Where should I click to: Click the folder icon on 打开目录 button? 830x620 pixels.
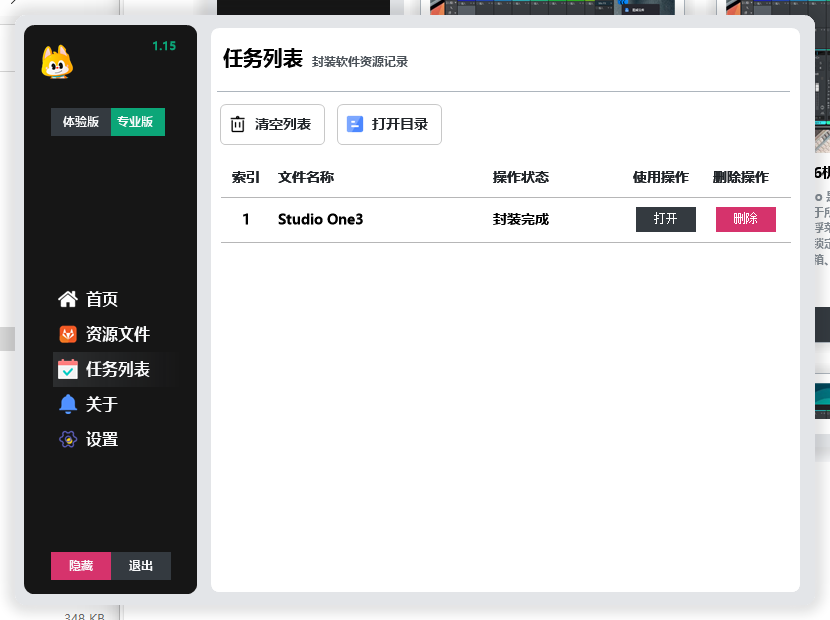[353, 124]
